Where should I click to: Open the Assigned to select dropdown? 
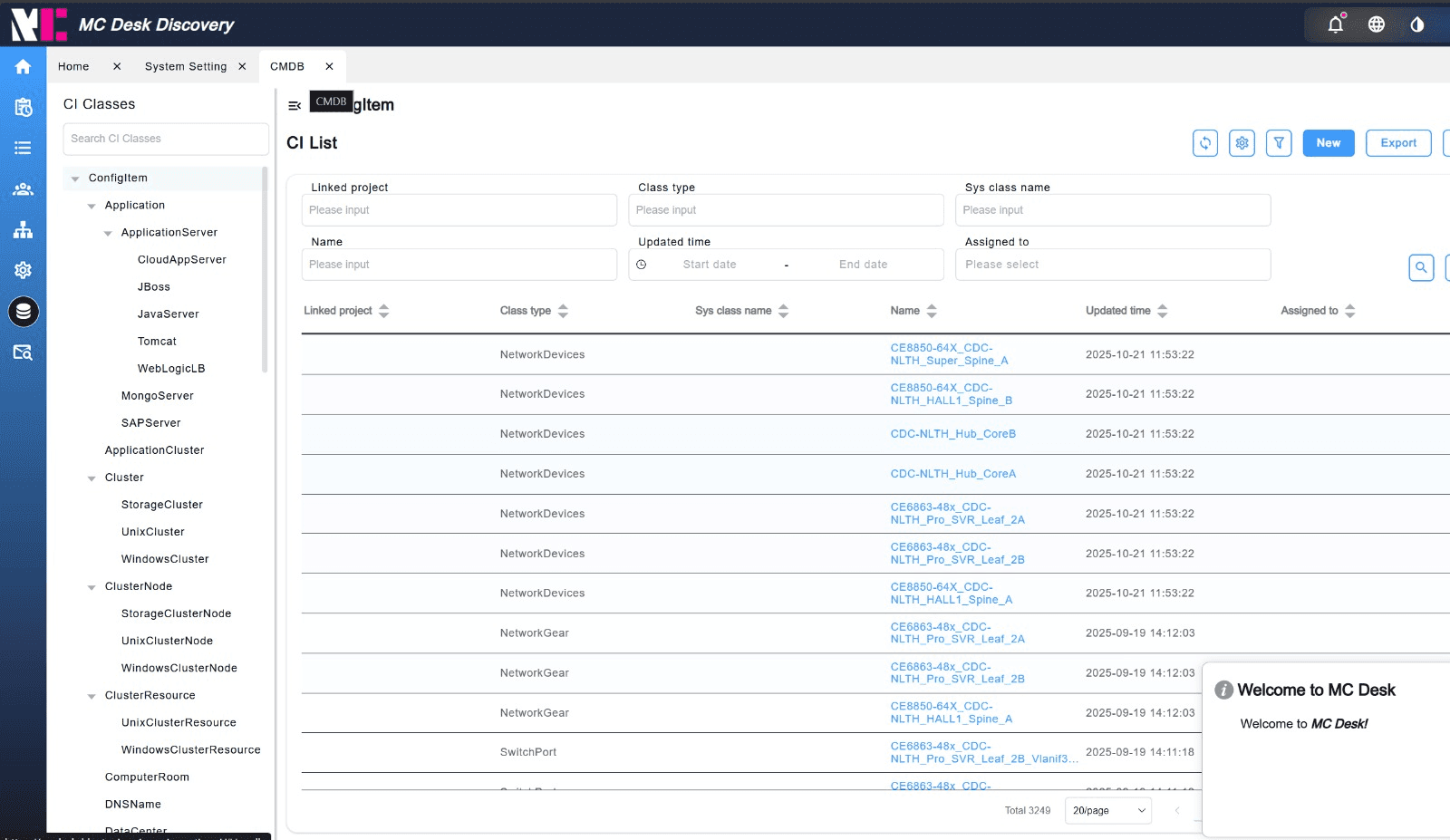[1113, 265]
